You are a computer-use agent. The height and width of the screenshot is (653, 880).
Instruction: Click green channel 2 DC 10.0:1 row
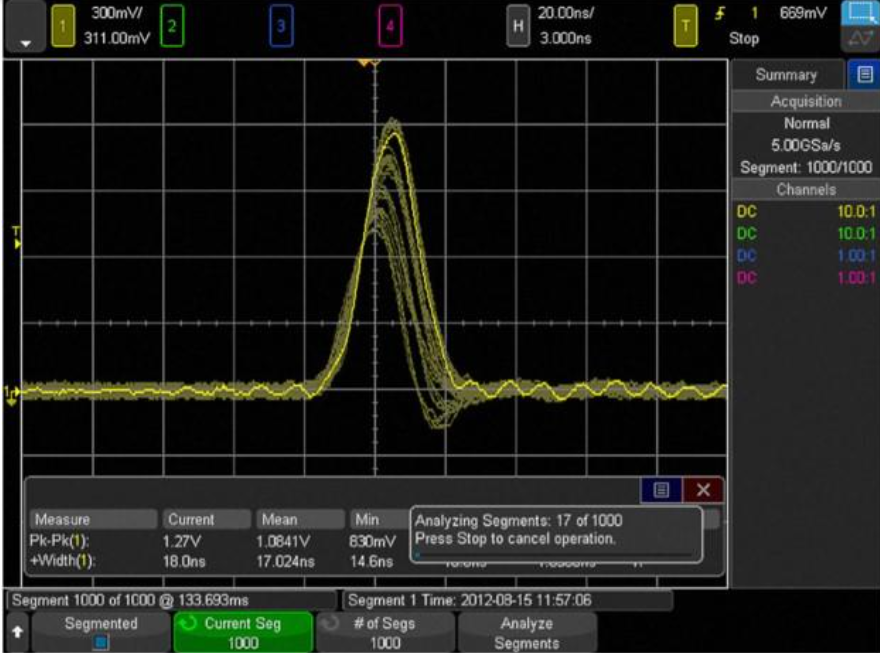[805, 233]
